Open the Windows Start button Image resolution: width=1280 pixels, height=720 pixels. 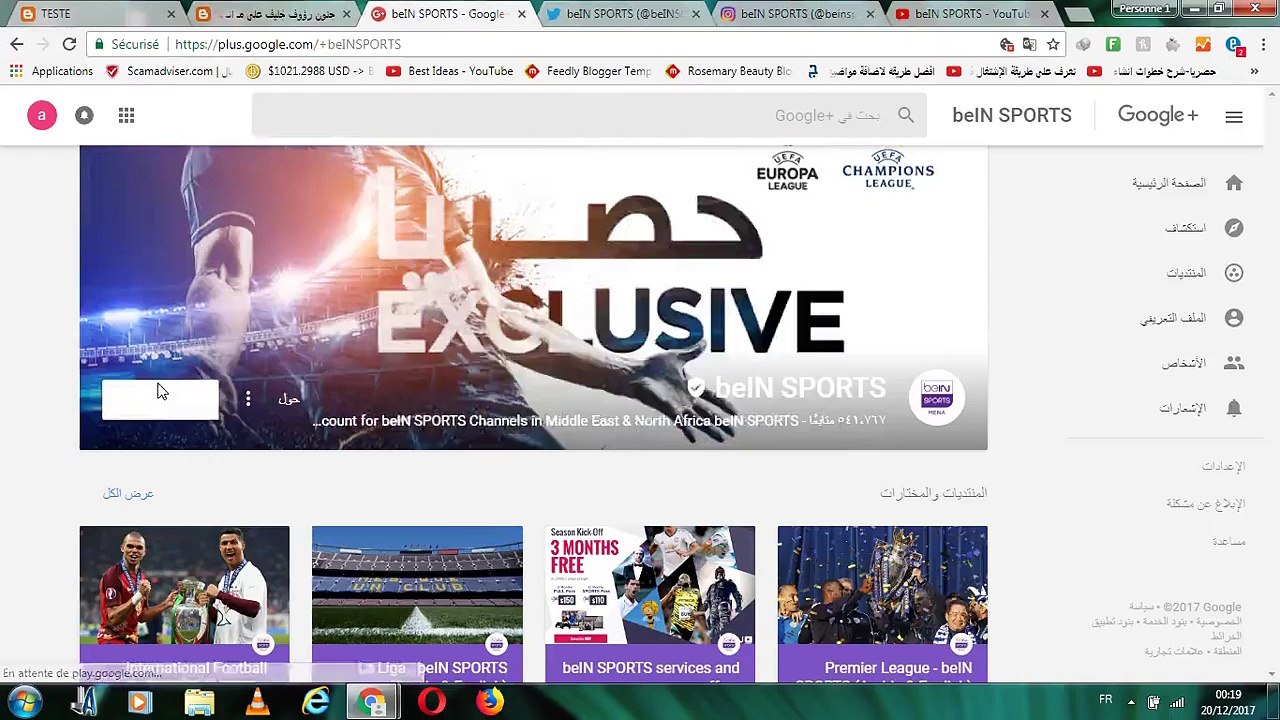pos(24,701)
